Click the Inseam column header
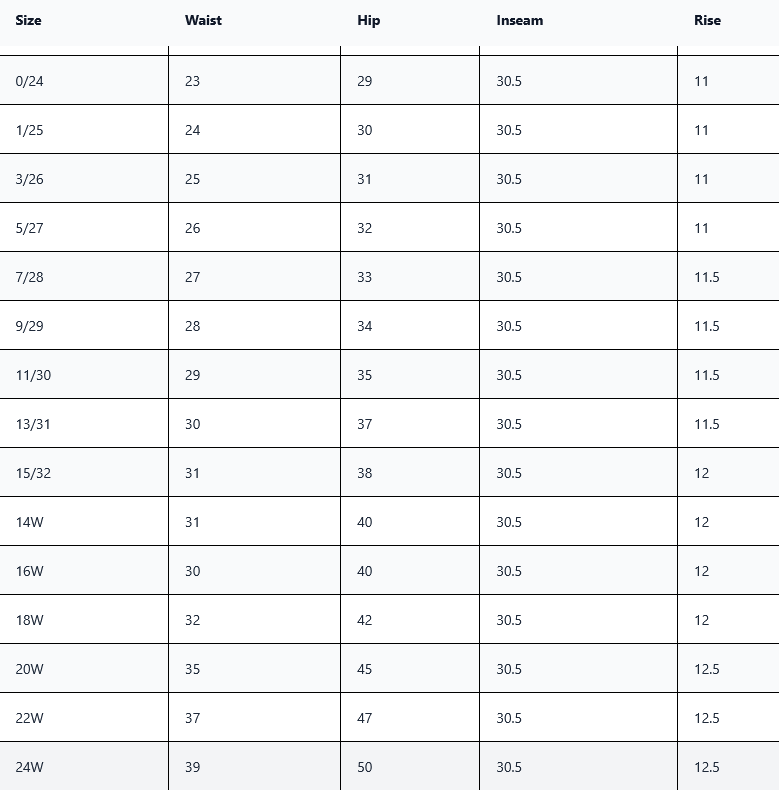 point(520,20)
